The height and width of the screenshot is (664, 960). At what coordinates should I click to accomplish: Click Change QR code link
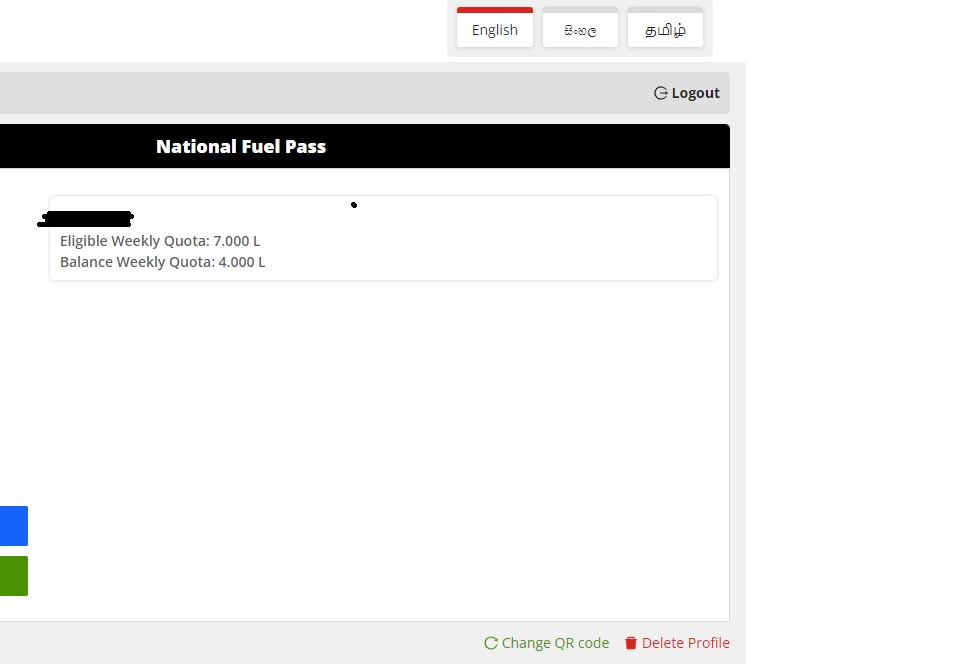tap(547, 643)
